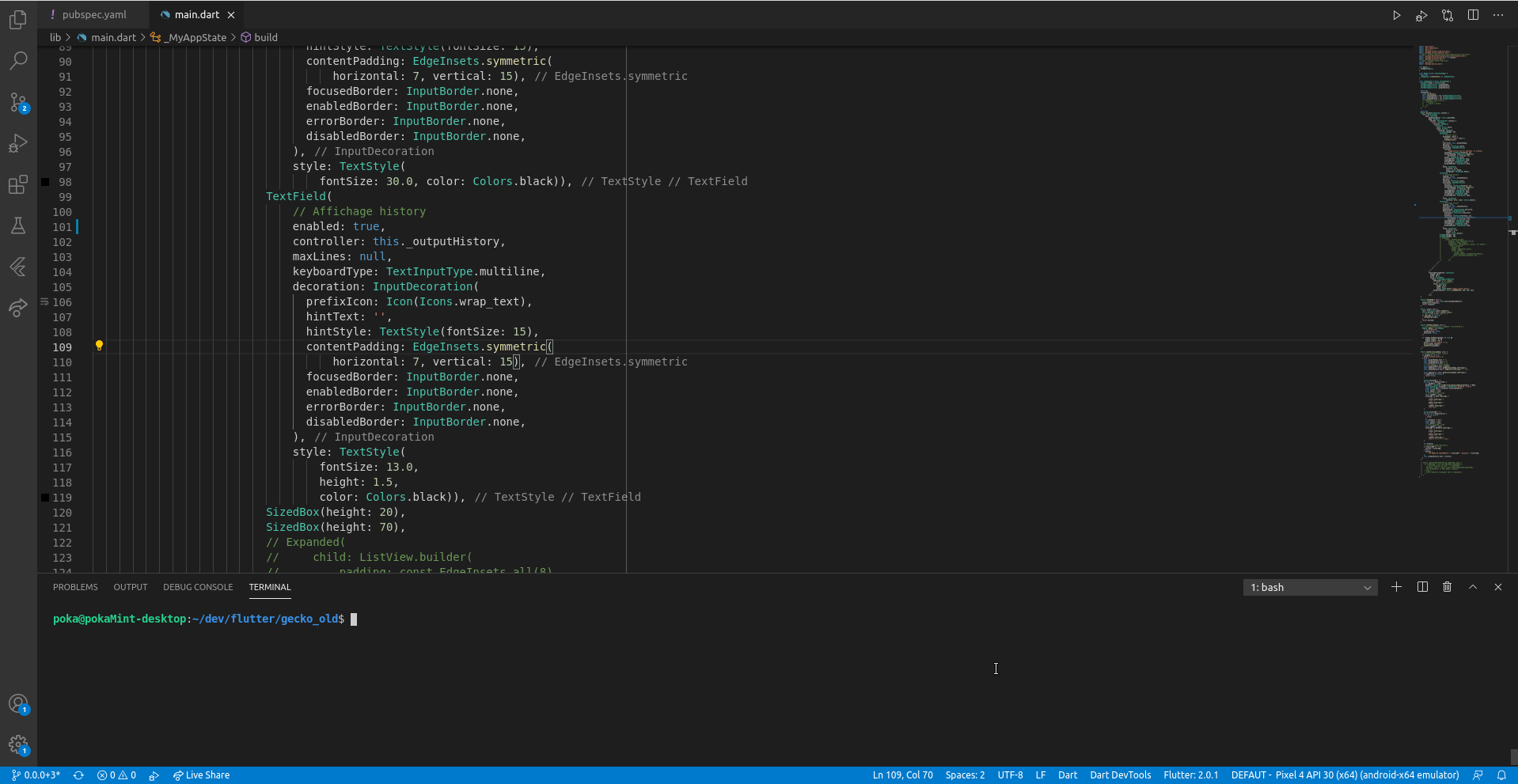Change file encoding UTF-8
The width and height of the screenshot is (1518, 784).
click(x=1010, y=775)
